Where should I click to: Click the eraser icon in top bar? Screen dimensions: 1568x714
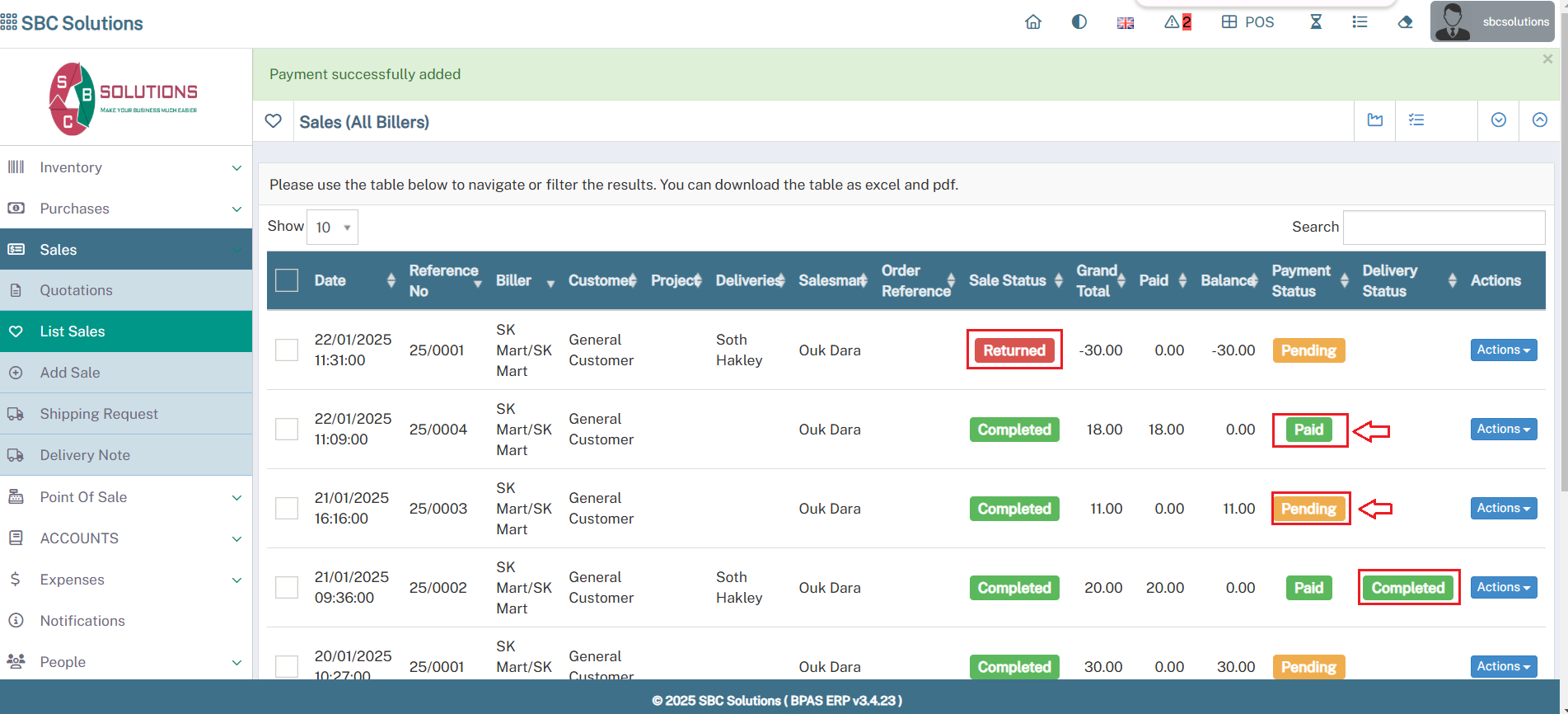coord(1406,22)
